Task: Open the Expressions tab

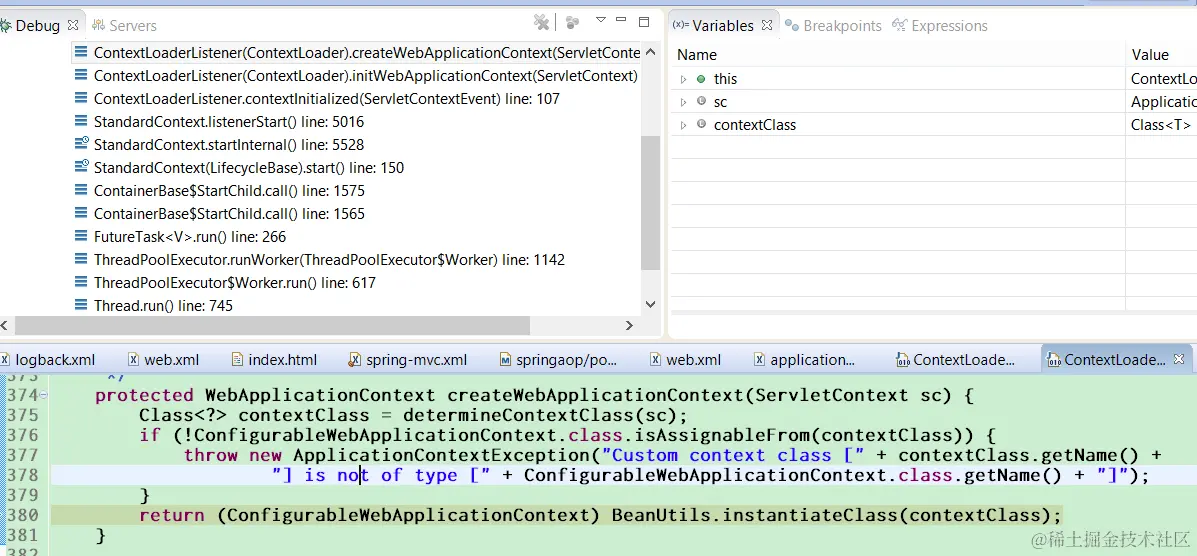Action: (x=940, y=25)
